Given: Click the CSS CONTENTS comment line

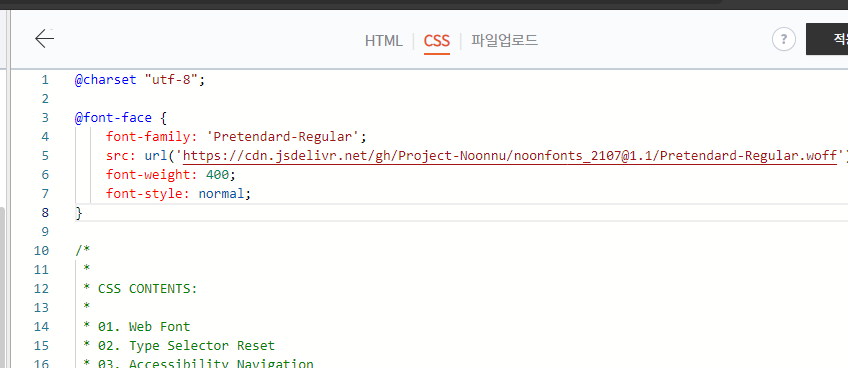Looking at the screenshot, I should (141, 288).
